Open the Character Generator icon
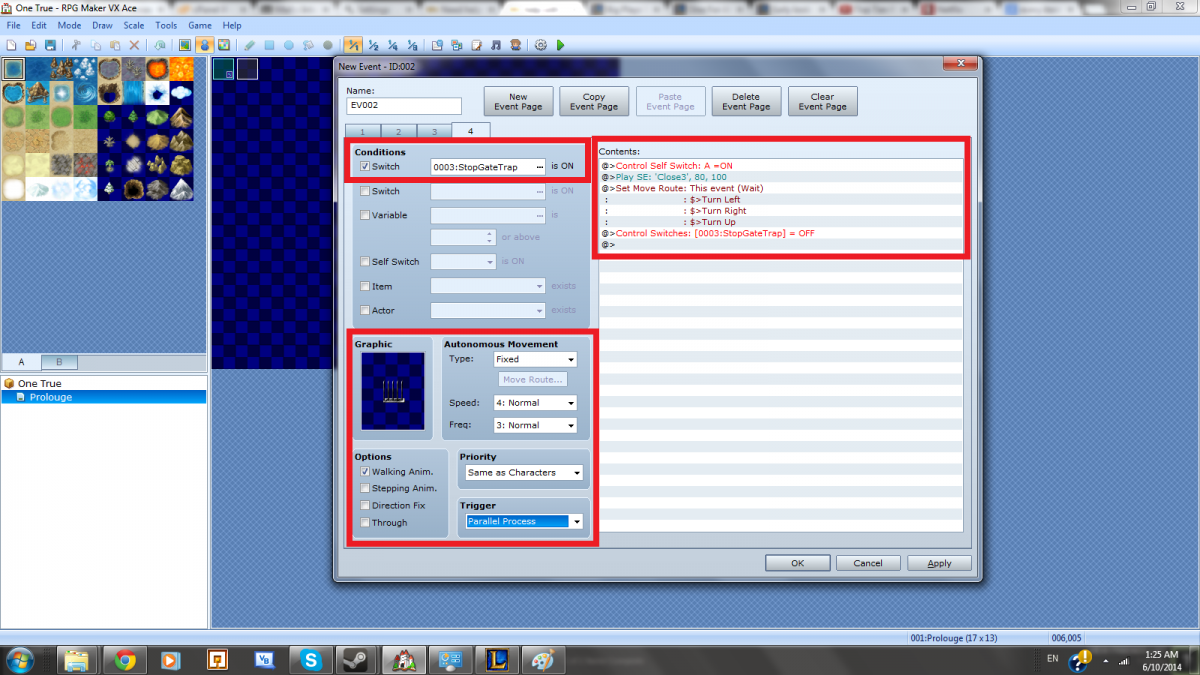 (x=515, y=45)
